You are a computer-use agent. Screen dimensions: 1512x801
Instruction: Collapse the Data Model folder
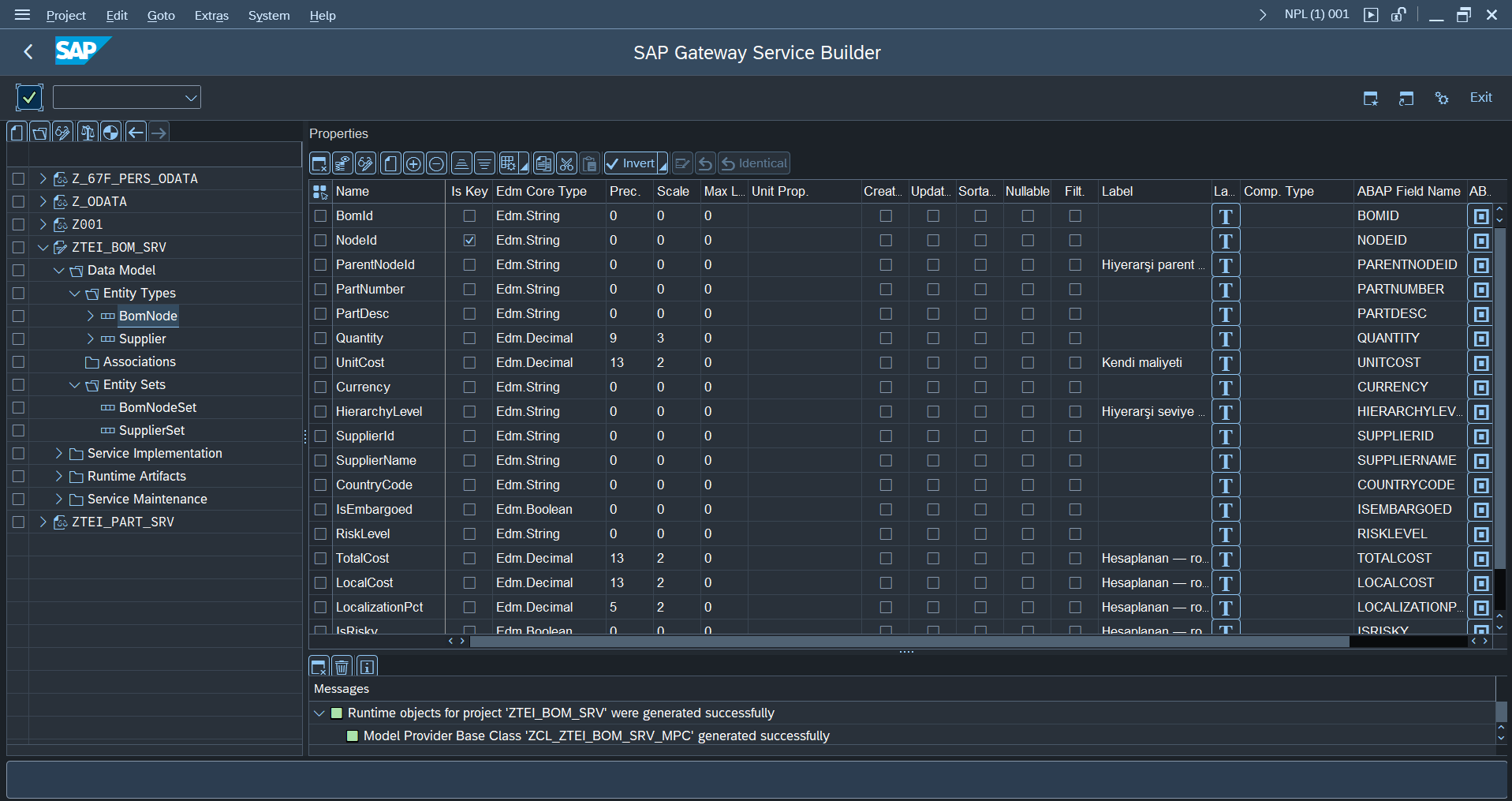coord(58,270)
